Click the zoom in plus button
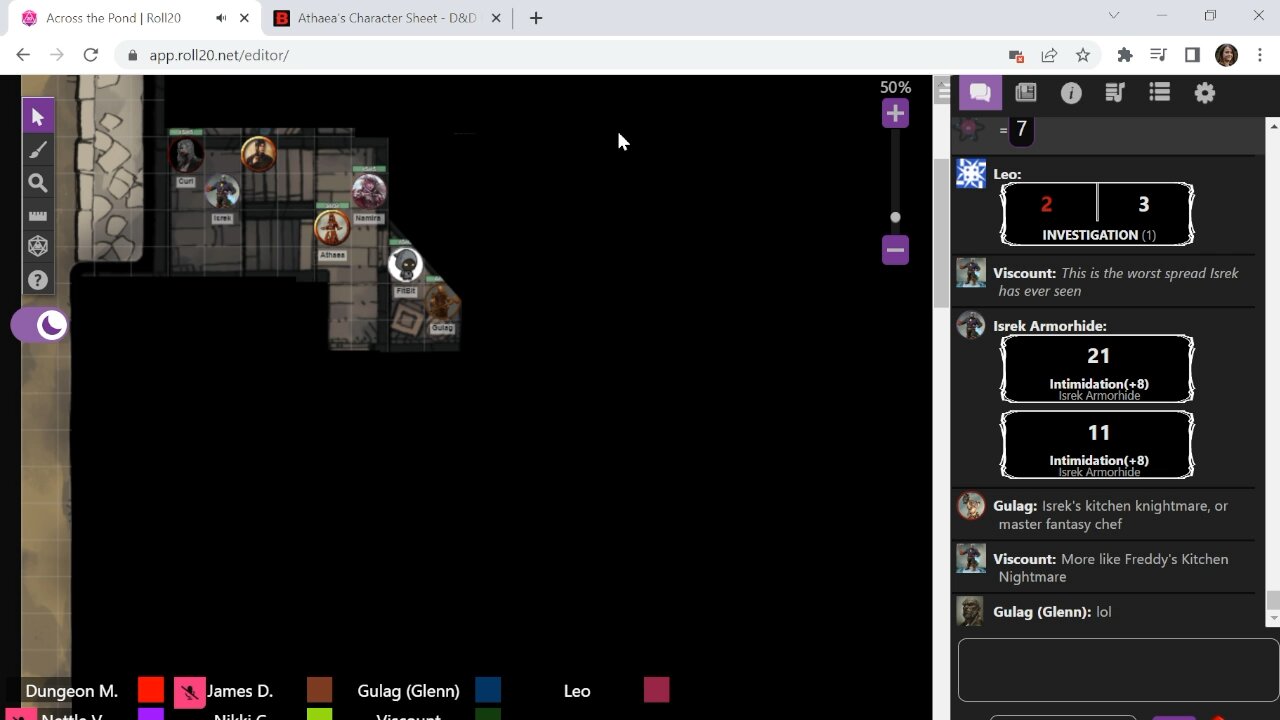The height and width of the screenshot is (720, 1280). point(895,114)
